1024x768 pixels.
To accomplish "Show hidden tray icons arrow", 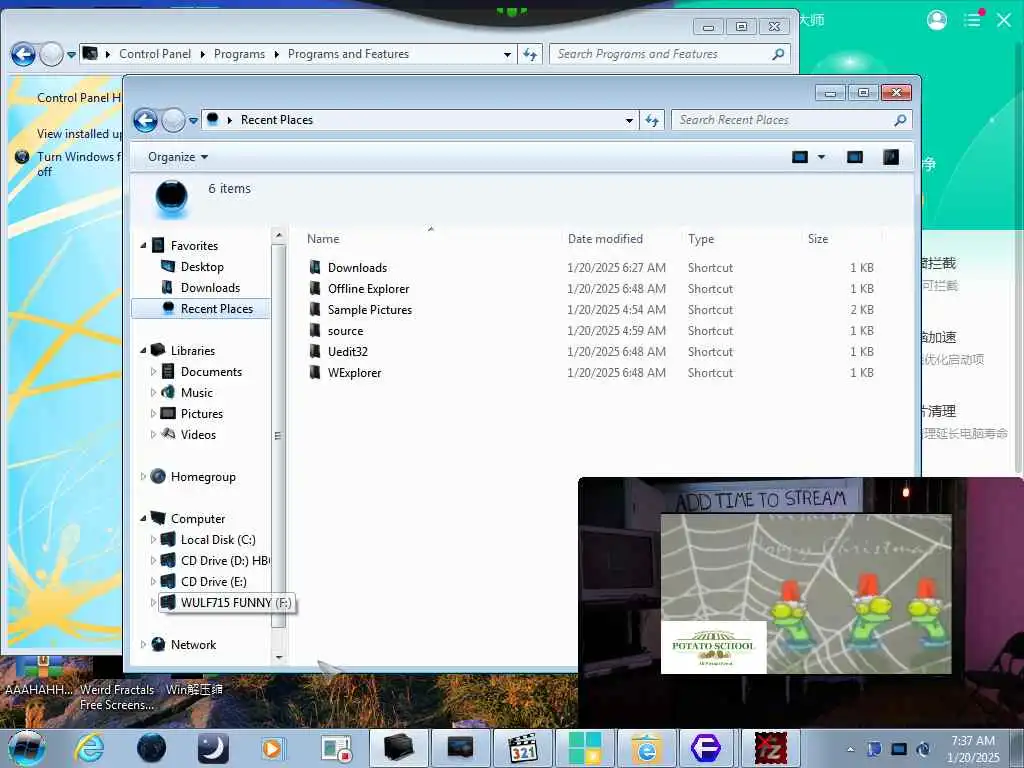I will click(x=850, y=749).
